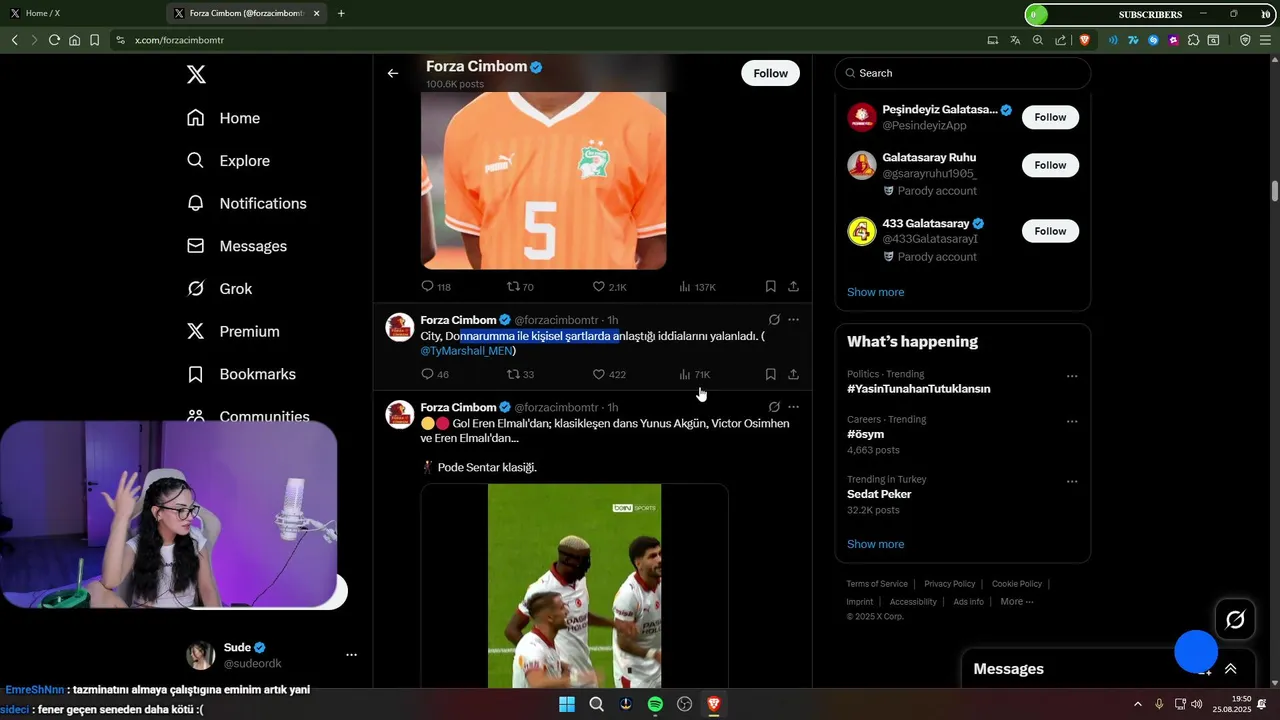Share the Donnarumma post
This screenshot has height=720, width=1280.
(793, 374)
